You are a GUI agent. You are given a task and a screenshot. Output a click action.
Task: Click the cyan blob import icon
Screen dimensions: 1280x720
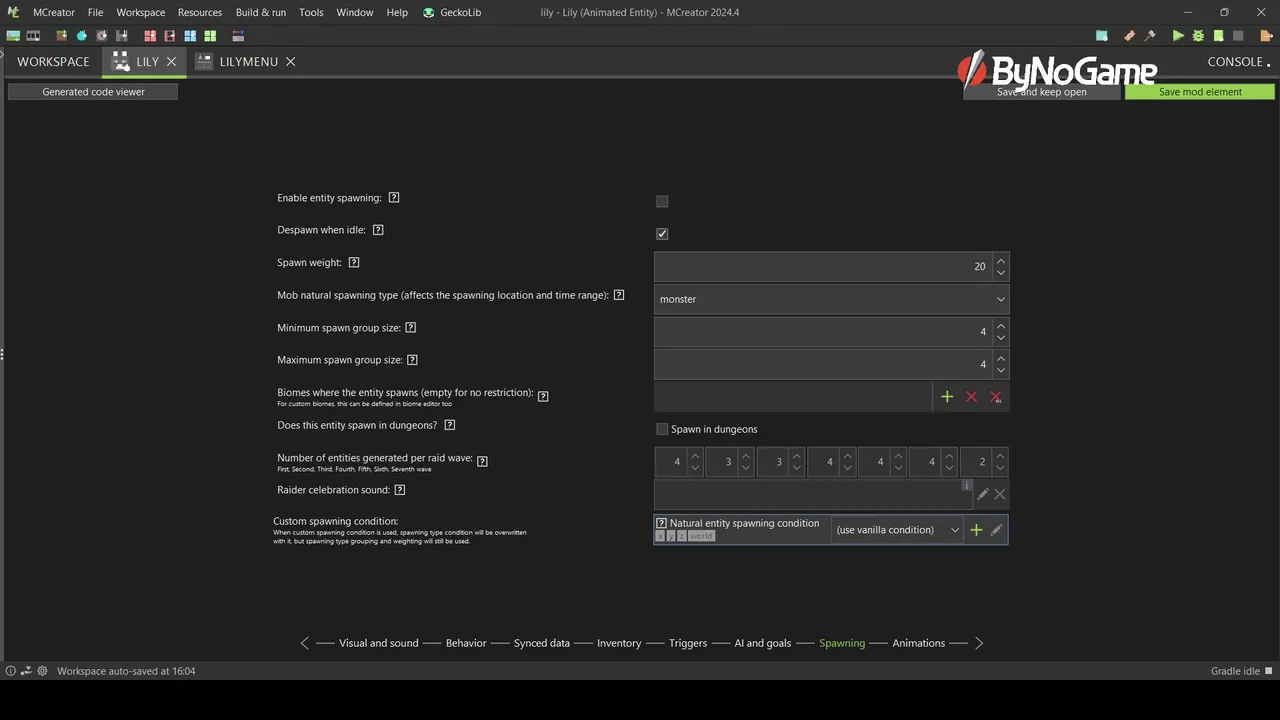[x=82, y=36]
